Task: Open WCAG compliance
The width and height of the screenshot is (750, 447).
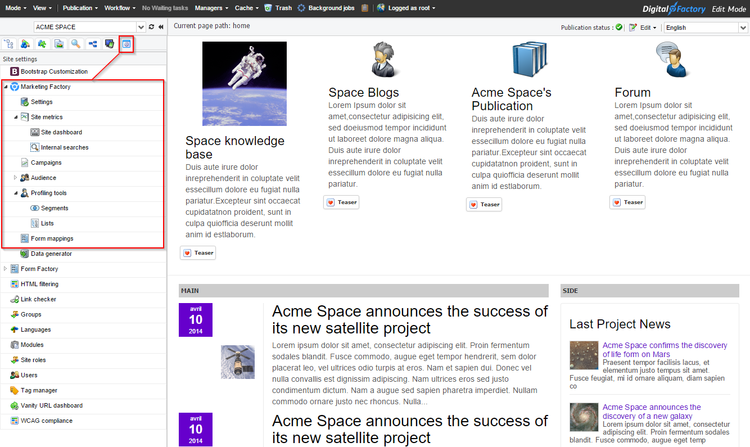Action: click(x=46, y=421)
